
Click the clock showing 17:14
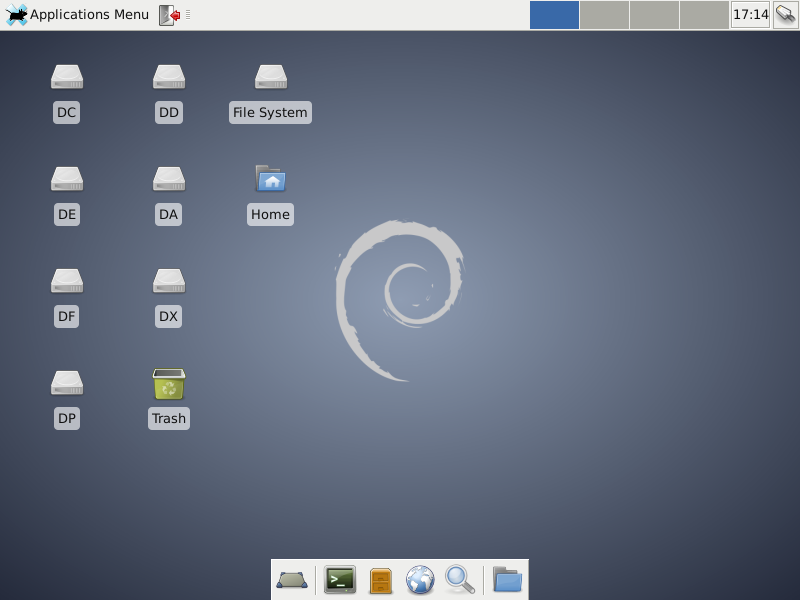click(x=750, y=15)
